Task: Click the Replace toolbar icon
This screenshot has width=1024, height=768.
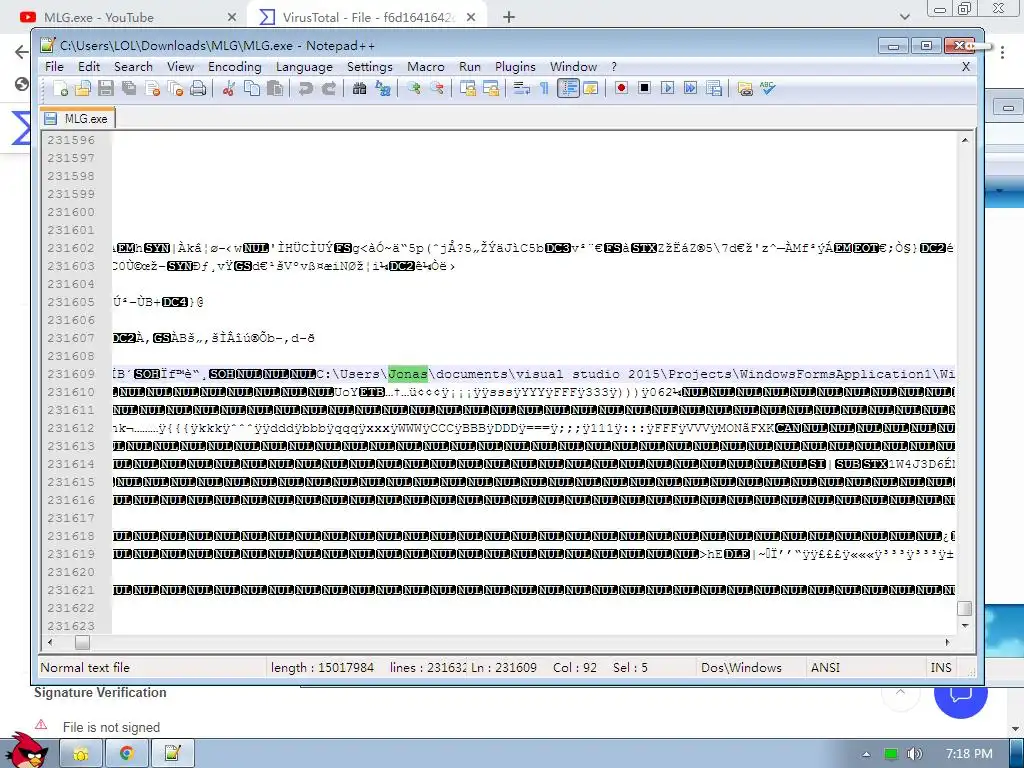Action: (383, 88)
